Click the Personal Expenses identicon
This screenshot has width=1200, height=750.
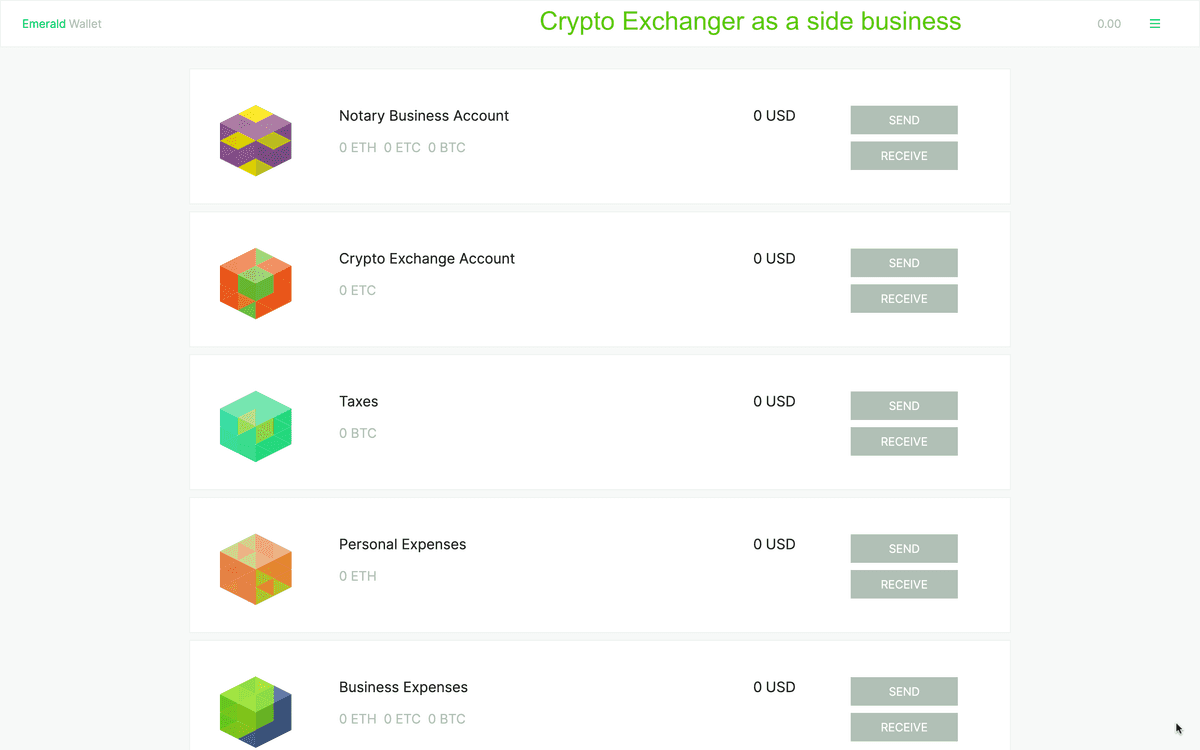pyautogui.click(x=255, y=568)
